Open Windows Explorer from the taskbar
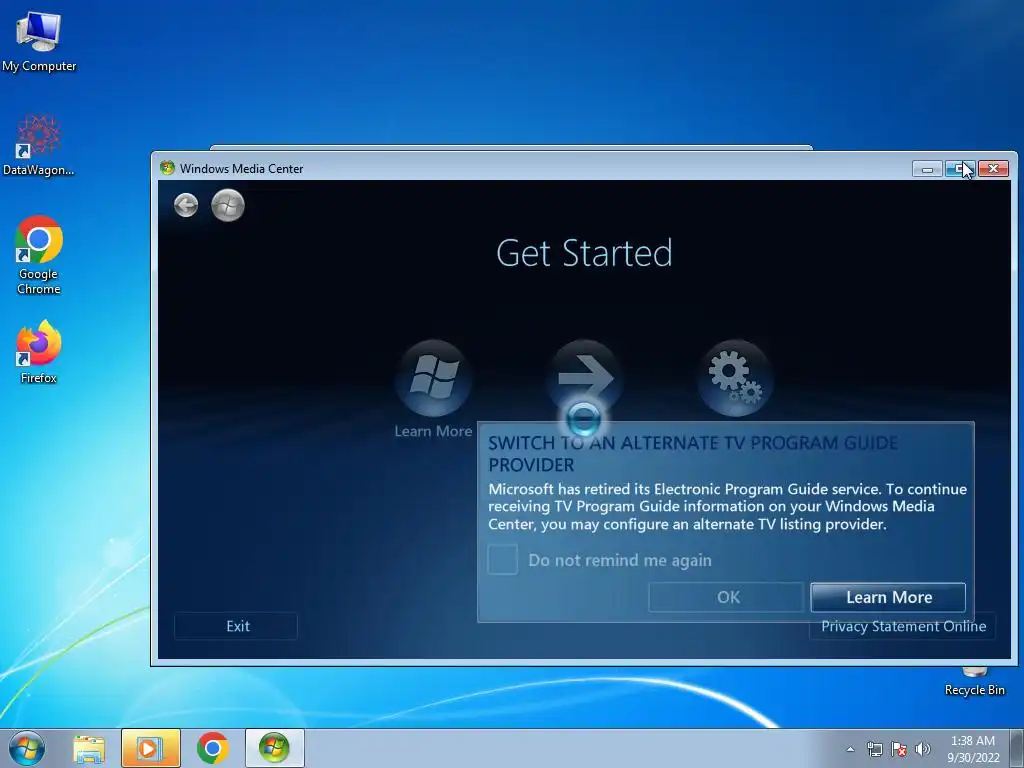Image resolution: width=1024 pixels, height=768 pixels. coord(89,748)
